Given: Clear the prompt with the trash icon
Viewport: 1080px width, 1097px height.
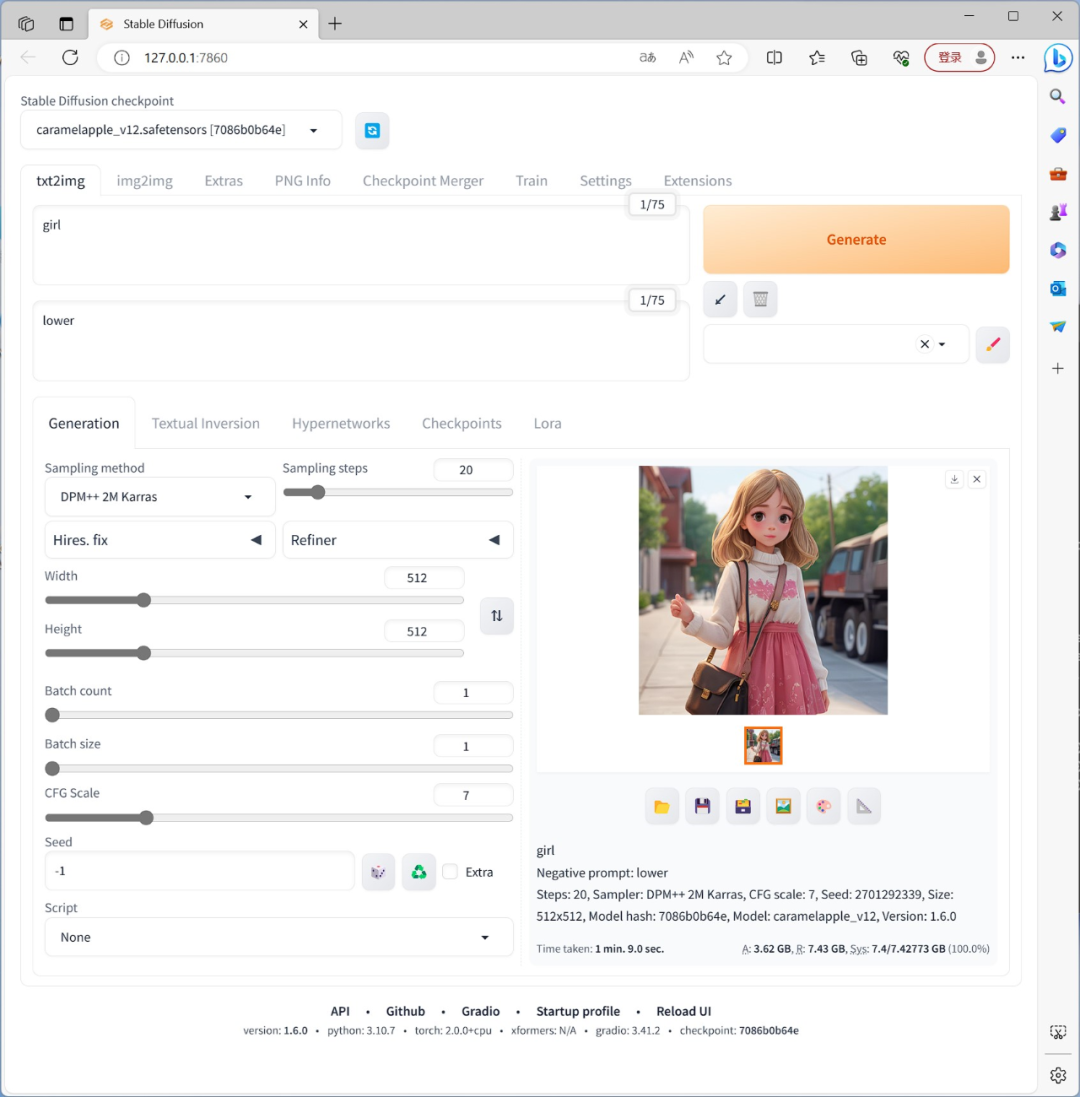Looking at the screenshot, I should [x=760, y=299].
